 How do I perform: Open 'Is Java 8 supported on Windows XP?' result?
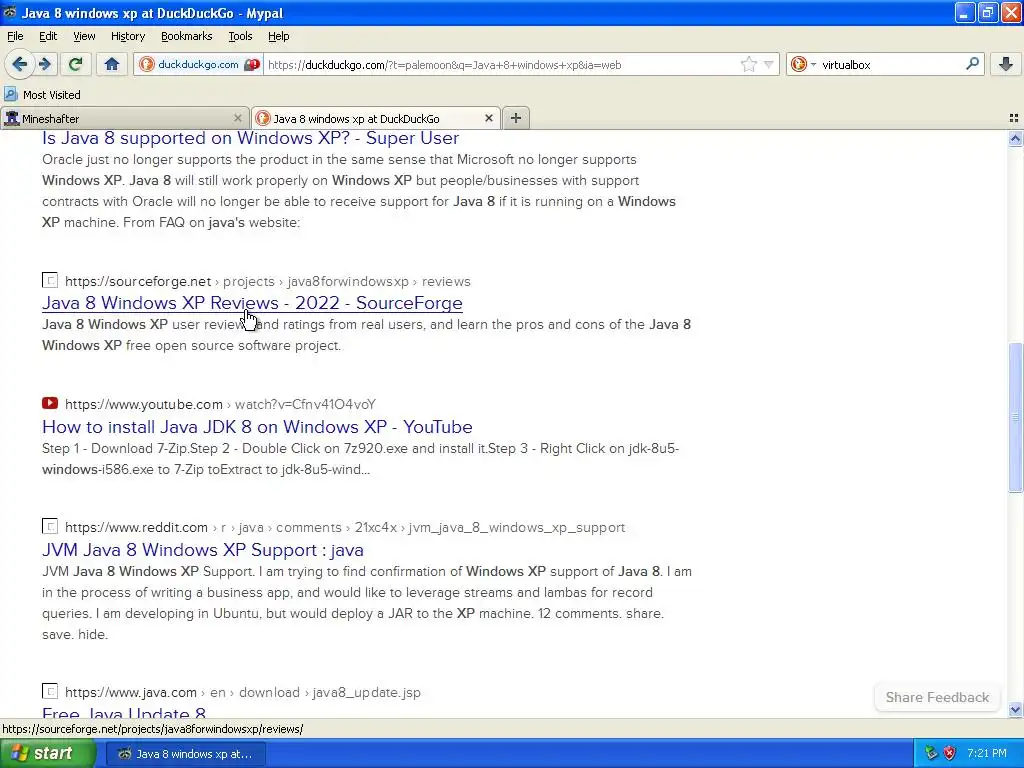click(250, 138)
